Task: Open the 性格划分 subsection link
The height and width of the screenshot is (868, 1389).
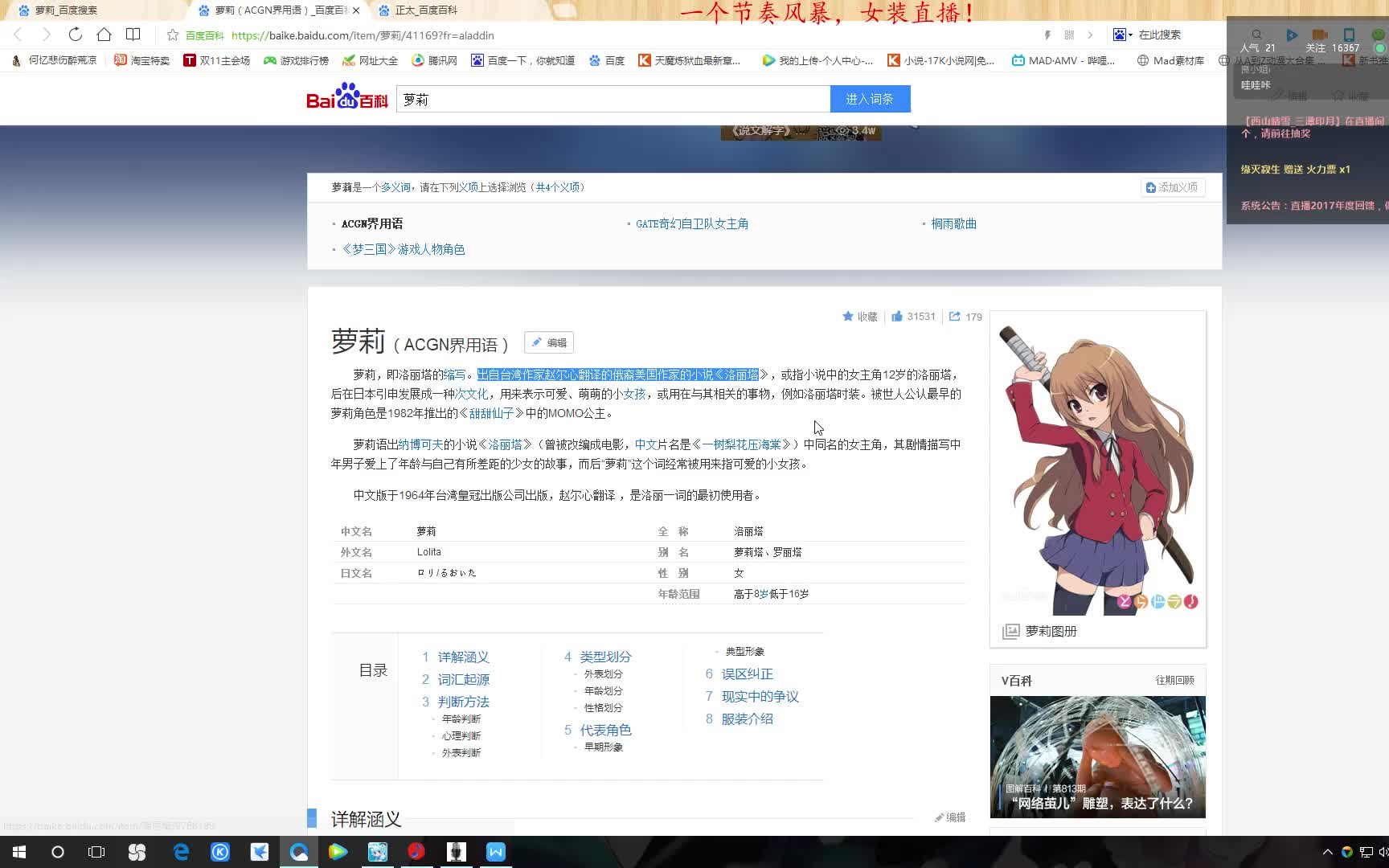Action: (604, 708)
